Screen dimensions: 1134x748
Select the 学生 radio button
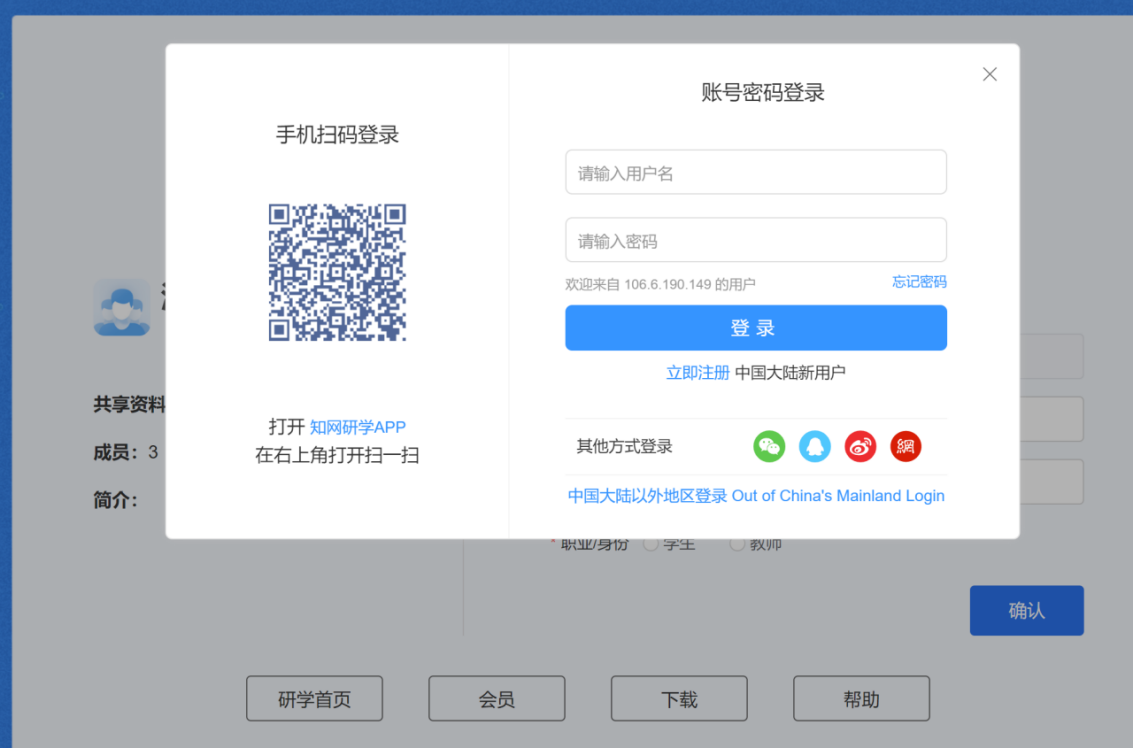pyautogui.click(x=651, y=543)
